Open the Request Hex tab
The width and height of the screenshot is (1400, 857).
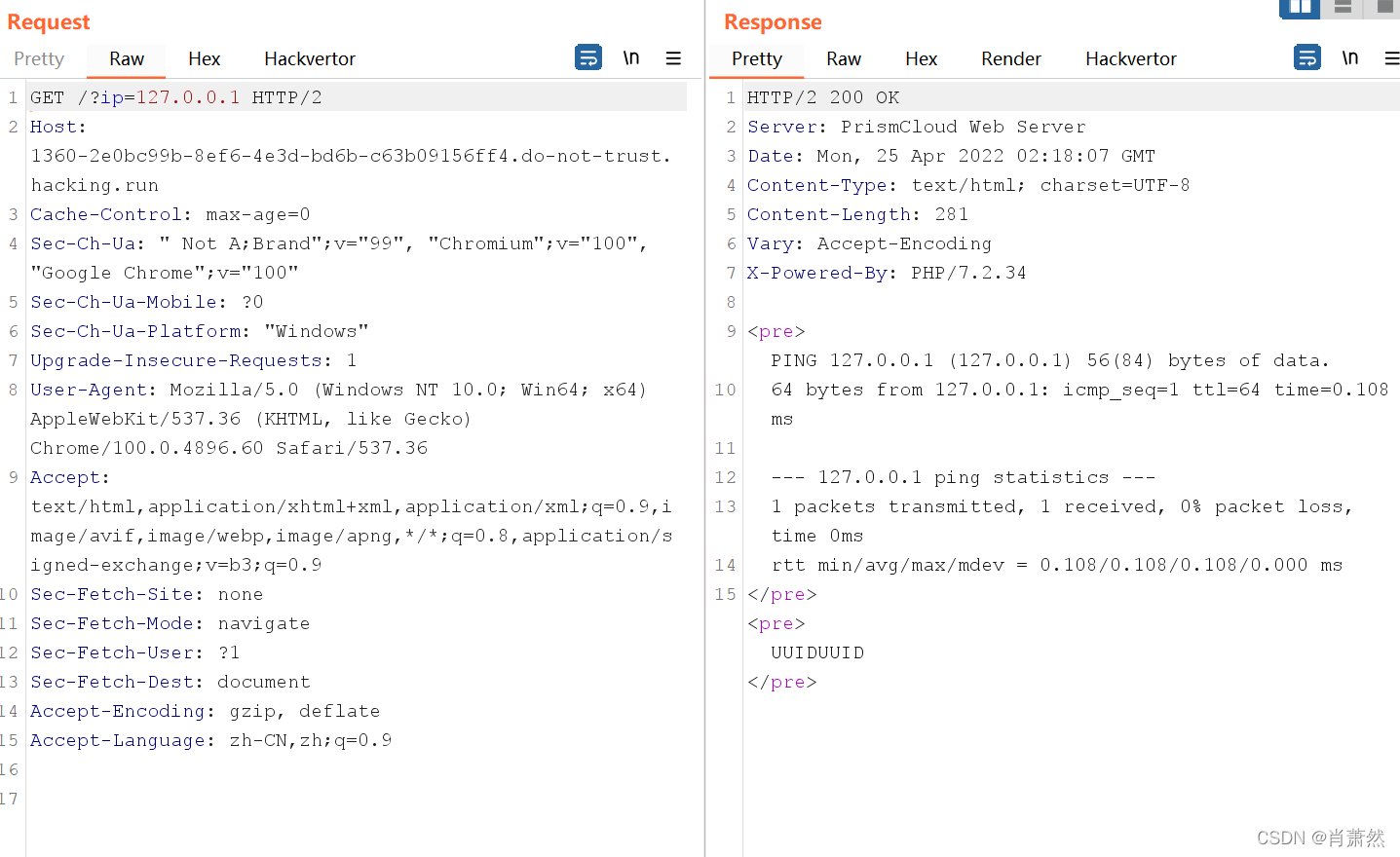pos(205,59)
